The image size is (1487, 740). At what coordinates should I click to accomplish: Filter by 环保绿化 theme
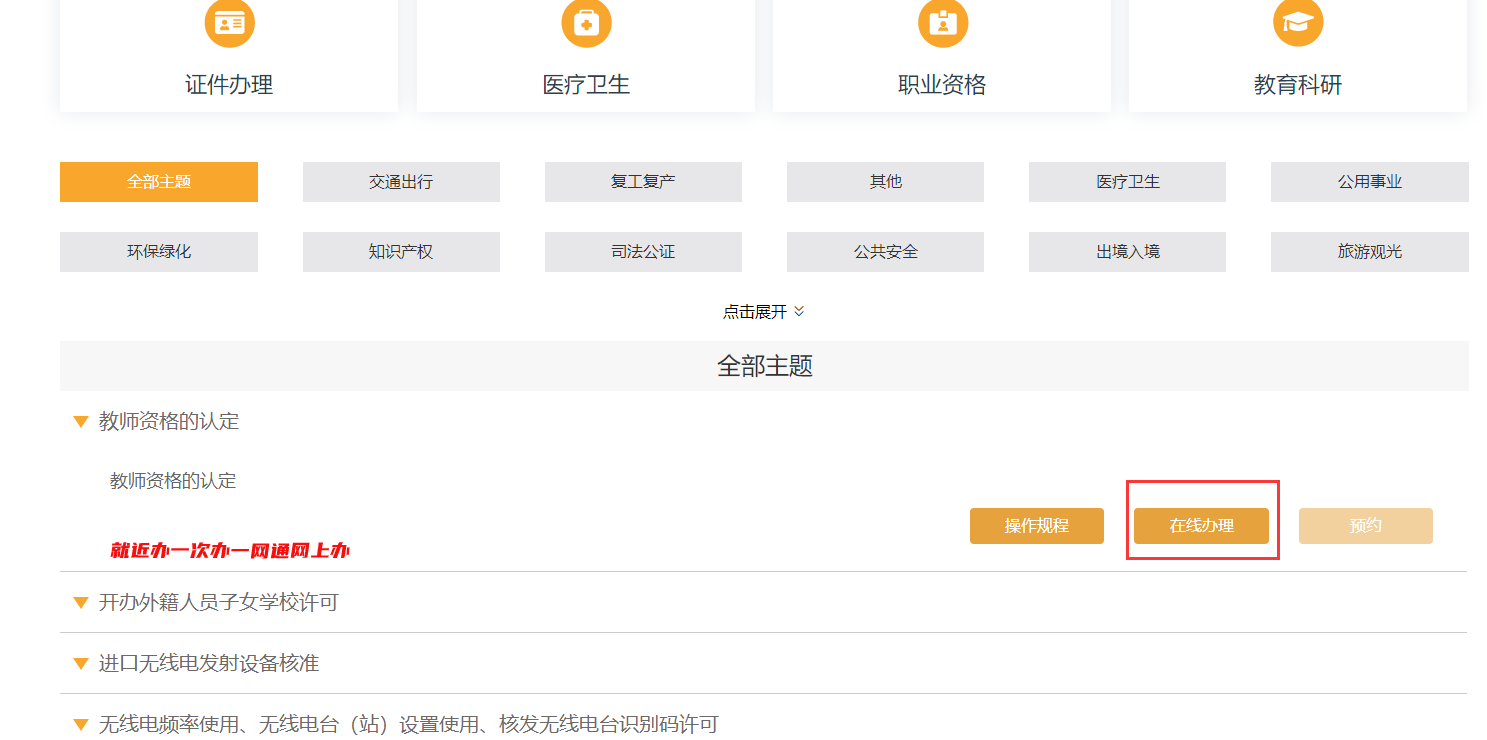point(159,252)
